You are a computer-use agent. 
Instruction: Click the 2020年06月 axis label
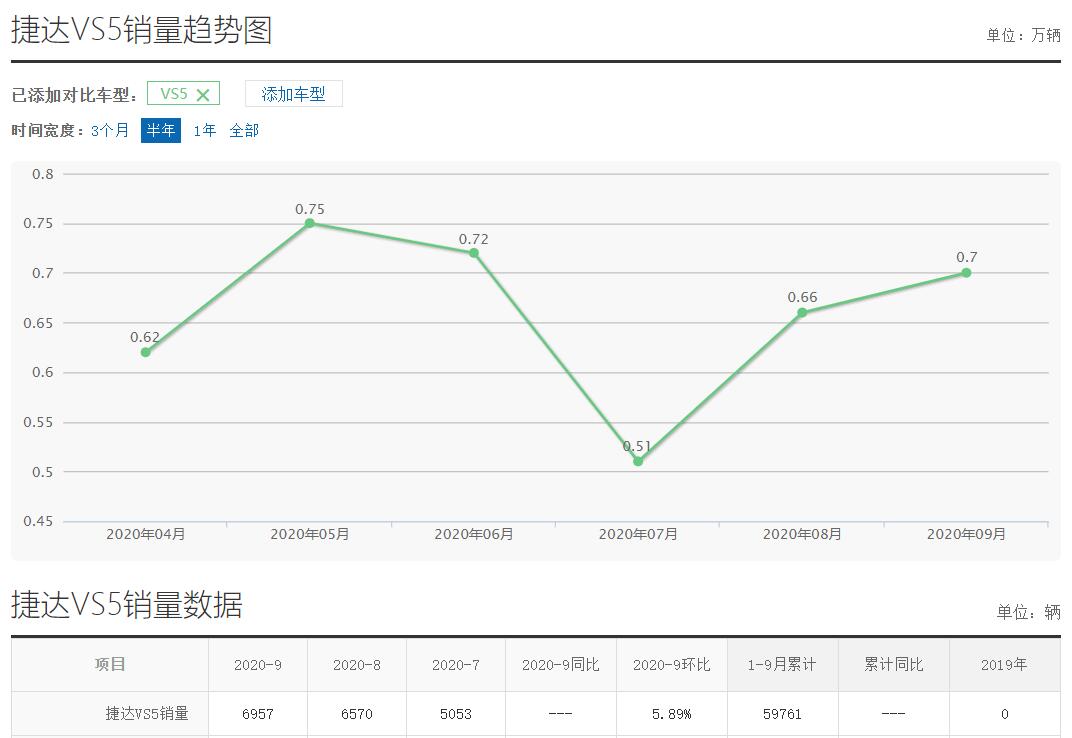[x=474, y=534]
